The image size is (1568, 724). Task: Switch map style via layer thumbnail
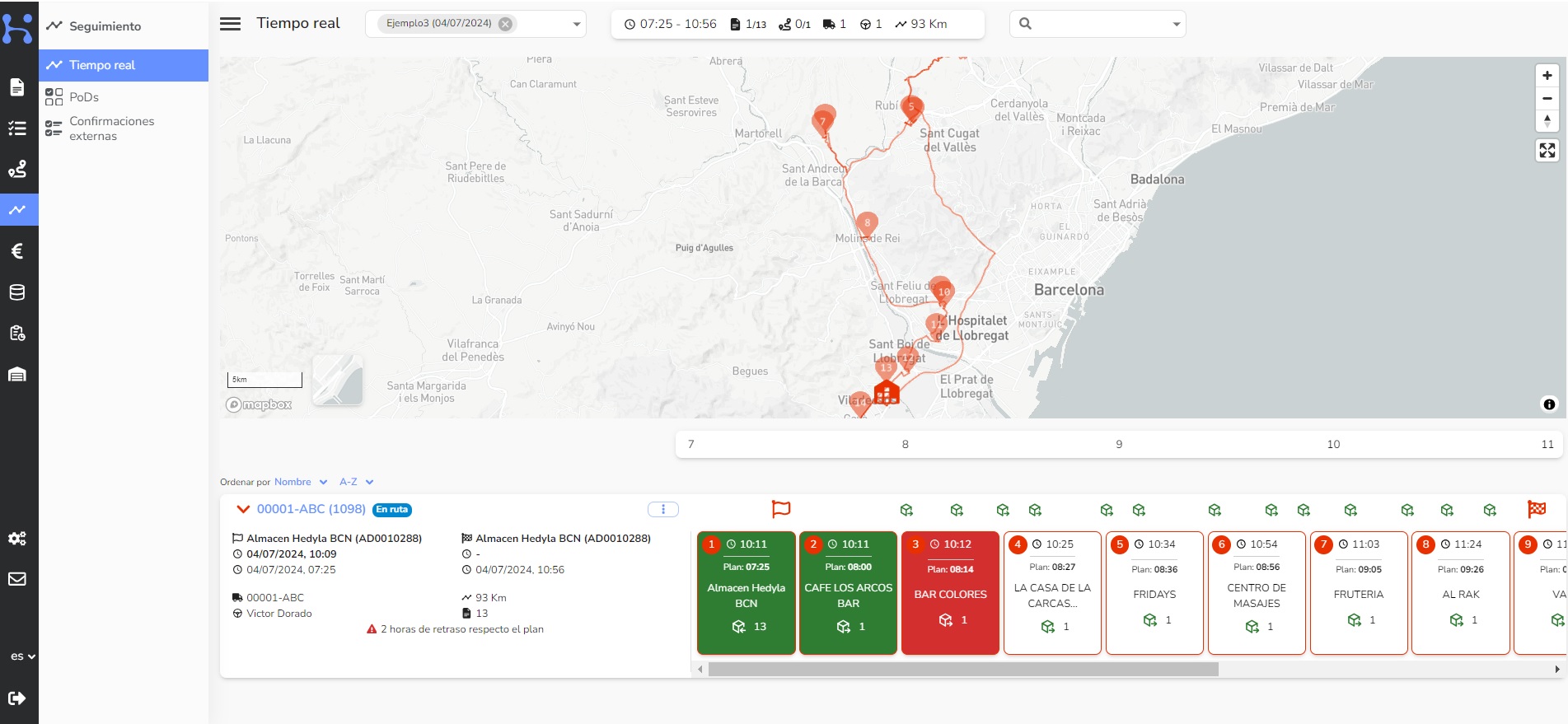point(338,380)
